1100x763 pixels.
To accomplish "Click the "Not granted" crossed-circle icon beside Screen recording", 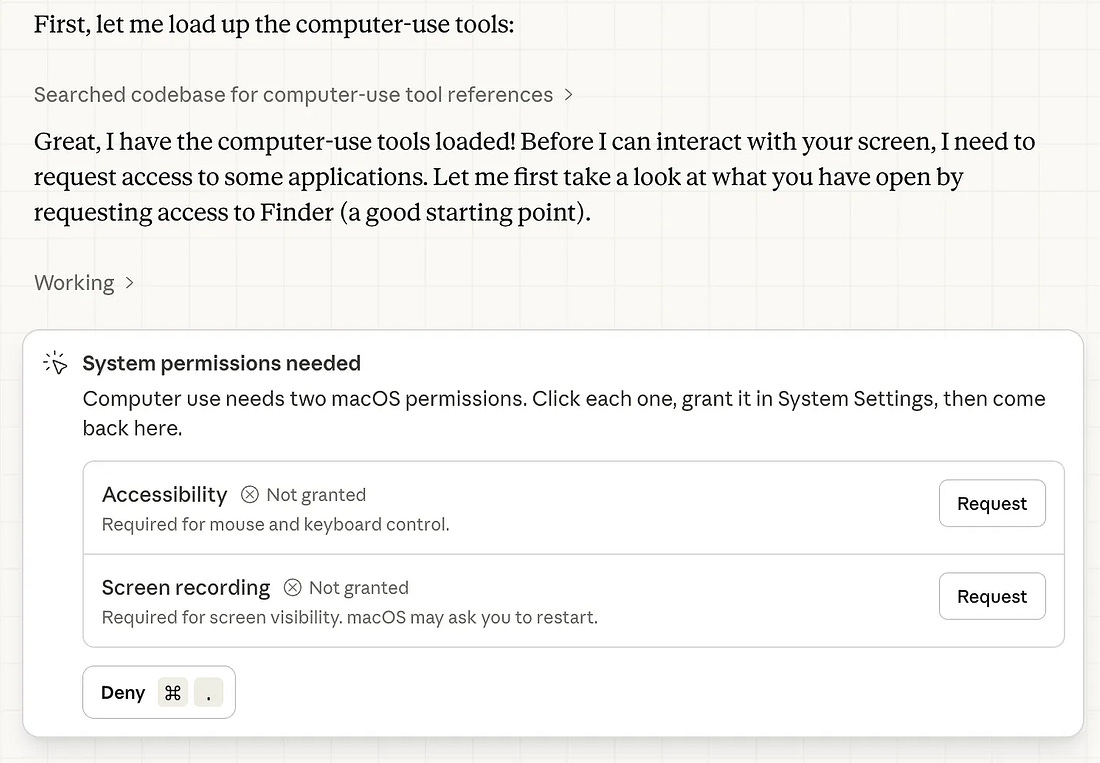I will click(x=292, y=588).
